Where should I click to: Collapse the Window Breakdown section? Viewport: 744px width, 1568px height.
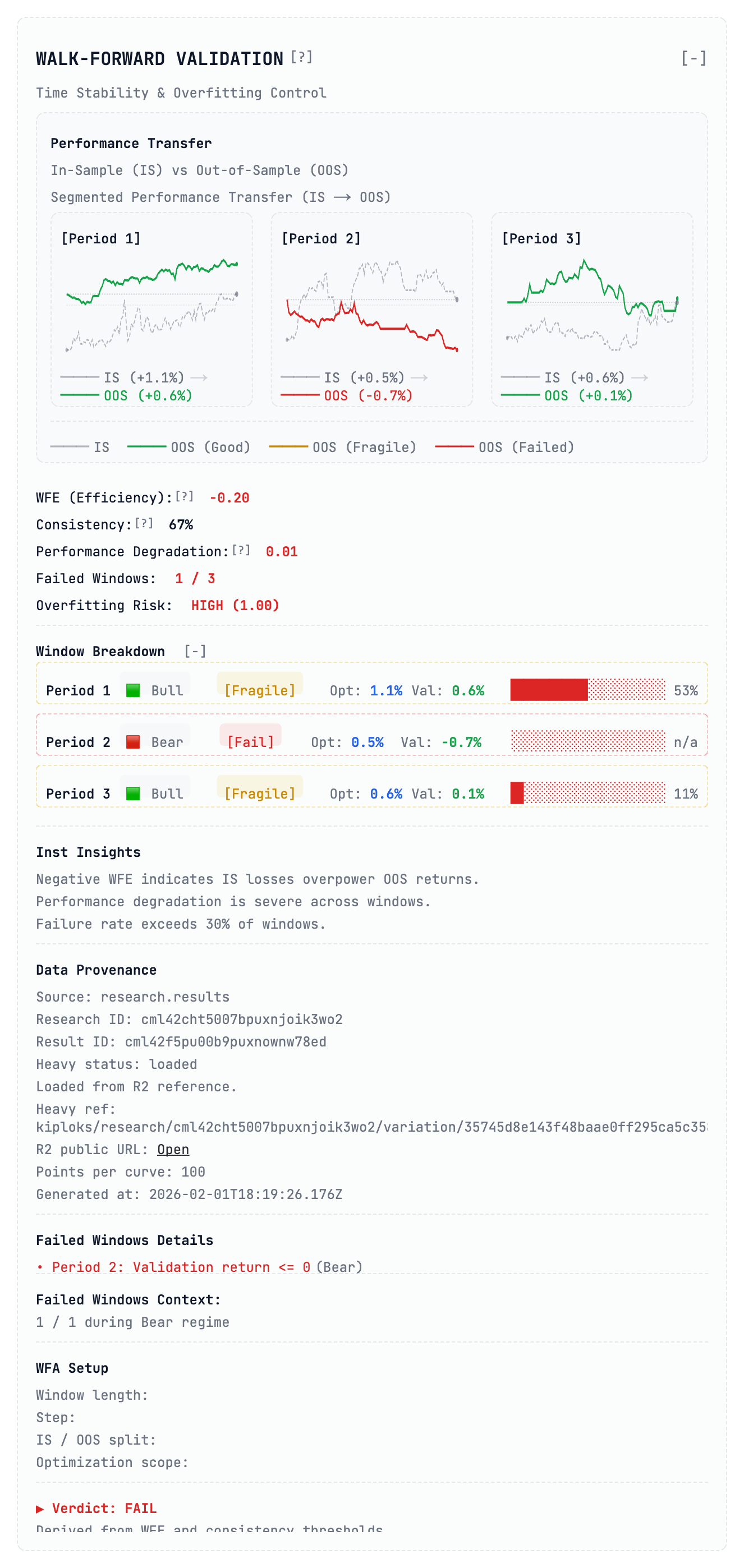point(195,651)
